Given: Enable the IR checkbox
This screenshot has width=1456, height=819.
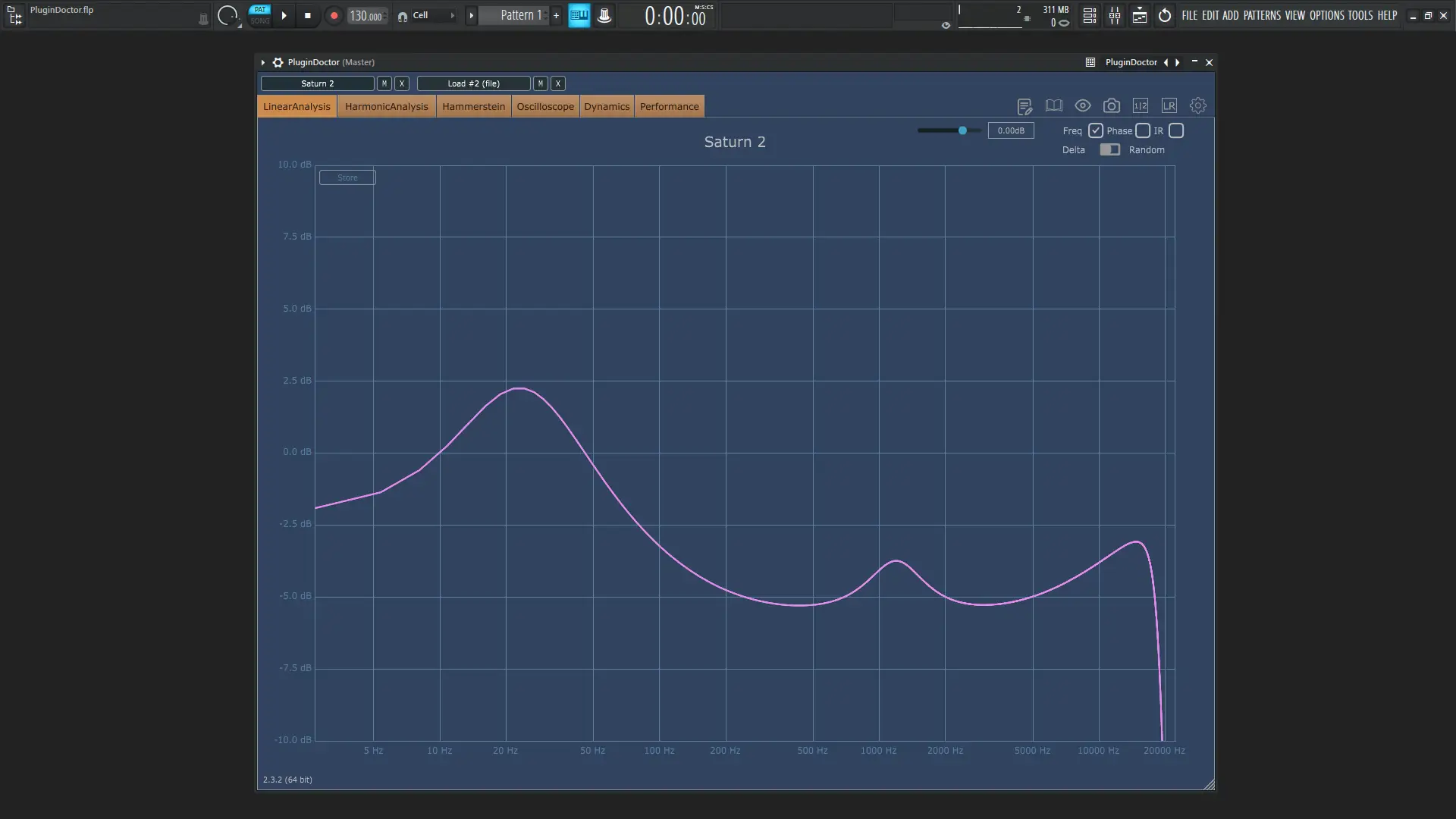Looking at the screenshot, I should 1176,130.
